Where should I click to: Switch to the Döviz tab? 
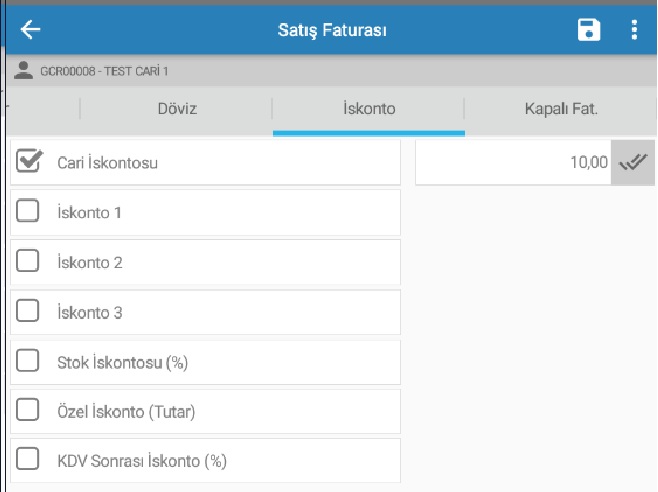coord(177,109)
